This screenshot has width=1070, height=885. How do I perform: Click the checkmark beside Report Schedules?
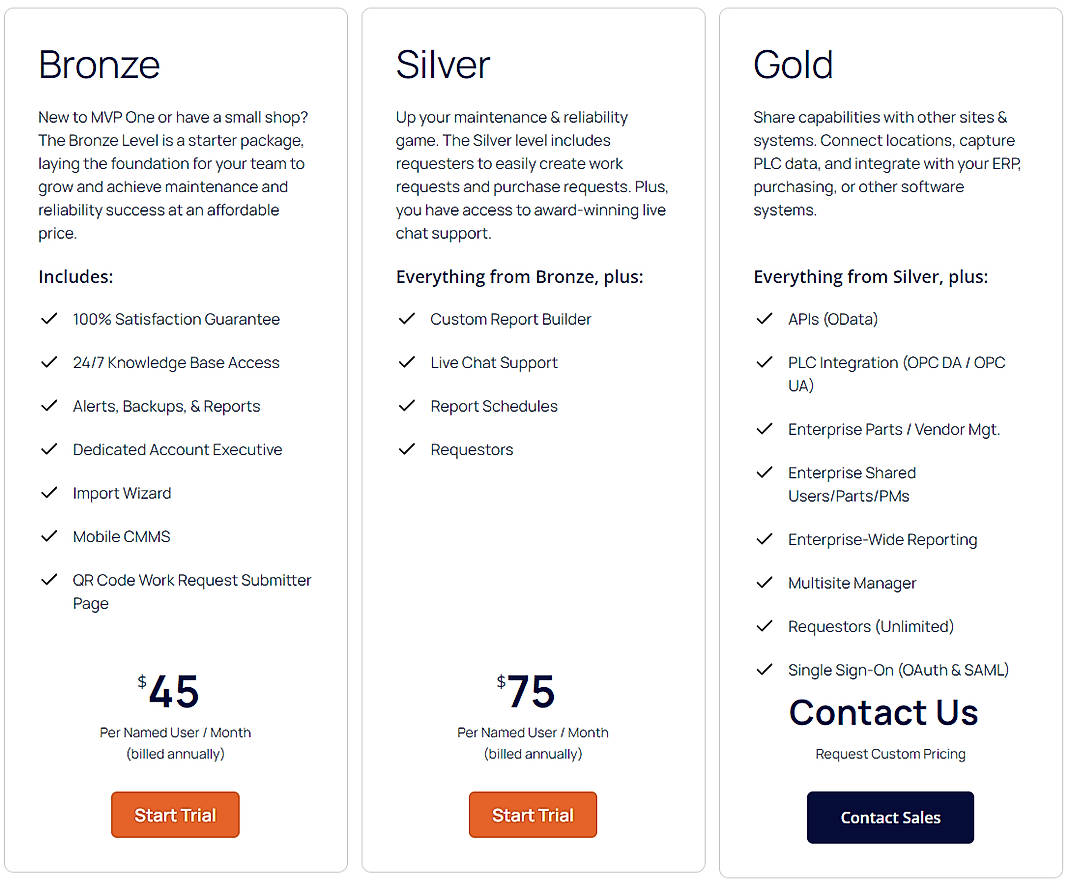(407, 406)
